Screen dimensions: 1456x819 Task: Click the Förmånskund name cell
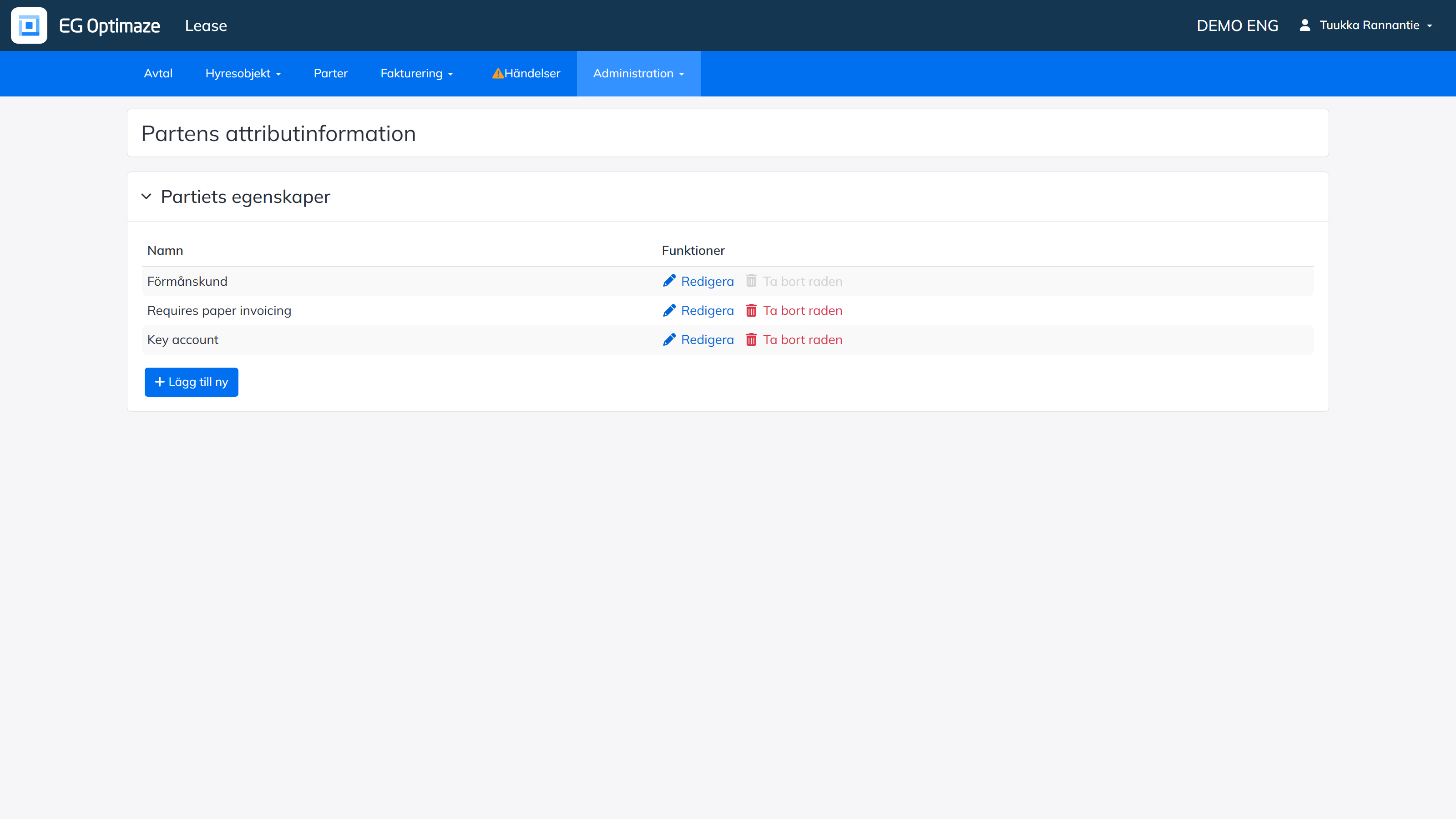point(187,282)
